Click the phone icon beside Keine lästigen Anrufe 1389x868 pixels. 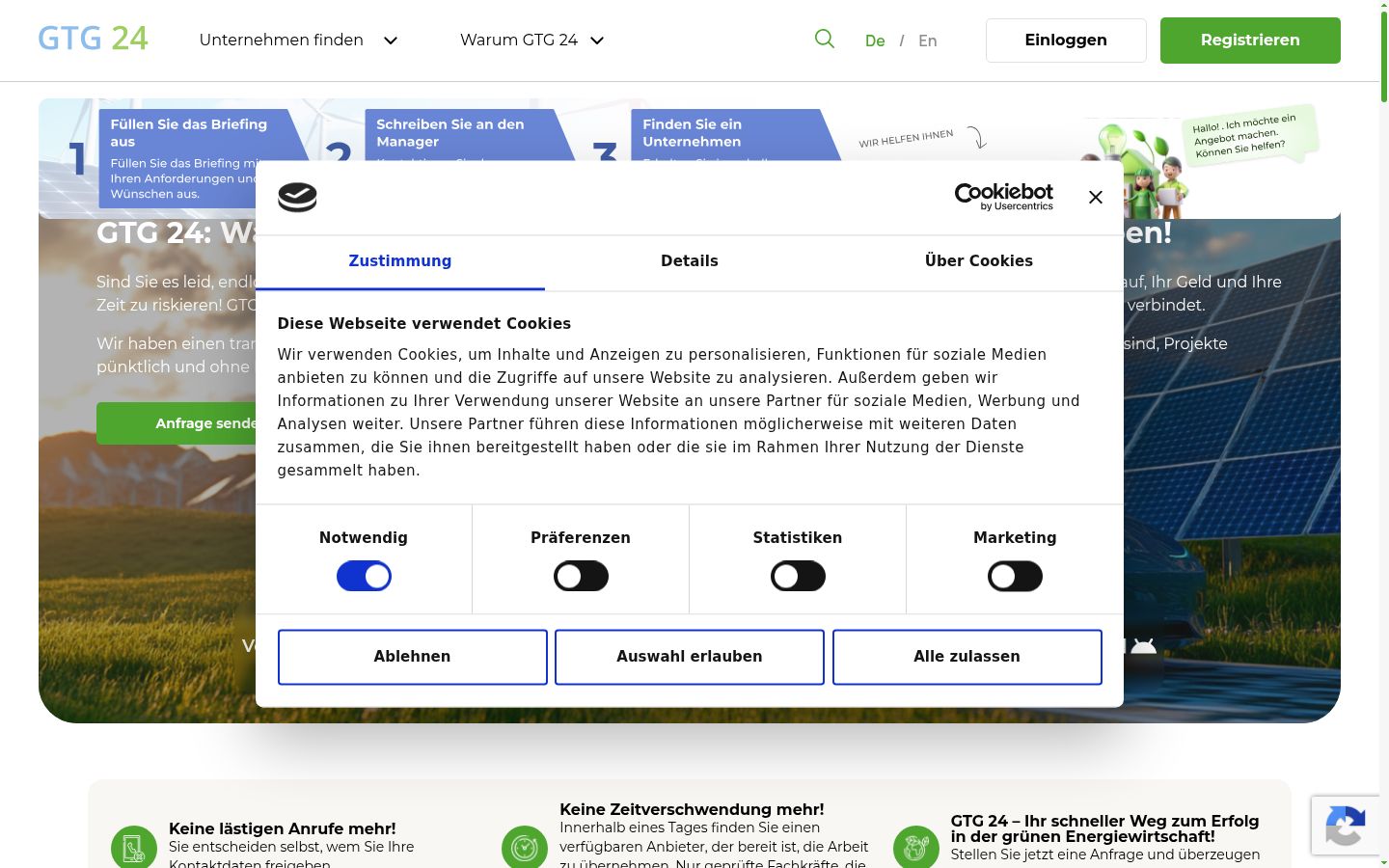click(134, 848)
